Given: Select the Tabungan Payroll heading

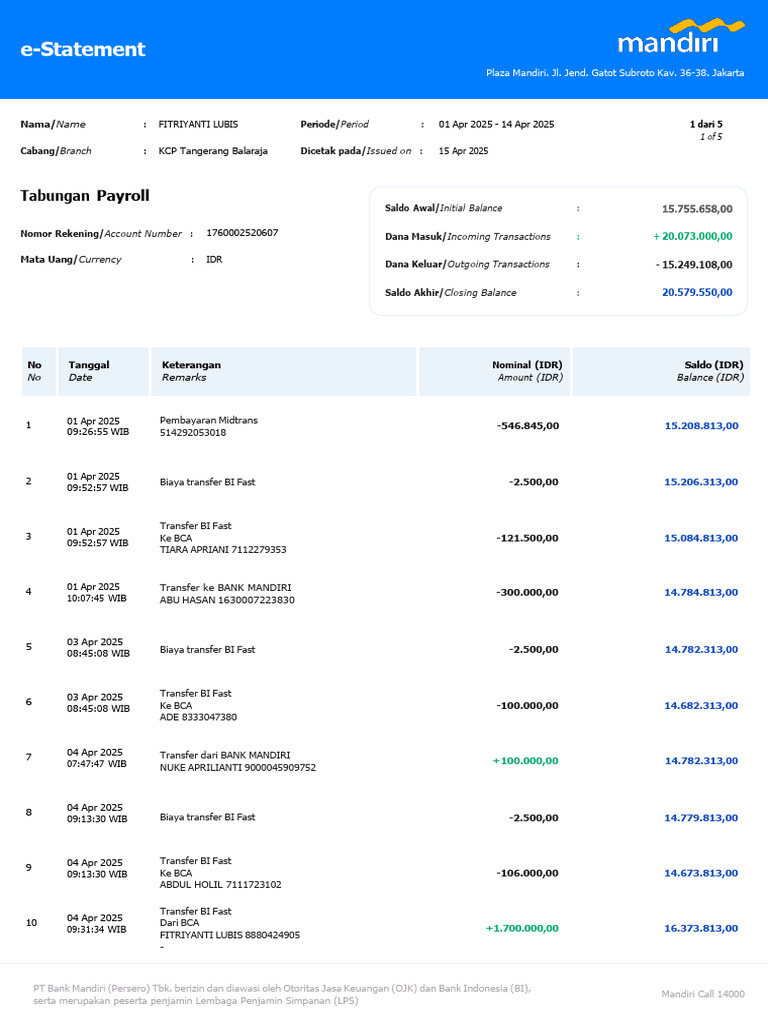Looking at the screenshot, I should click(x=85, y=196).
